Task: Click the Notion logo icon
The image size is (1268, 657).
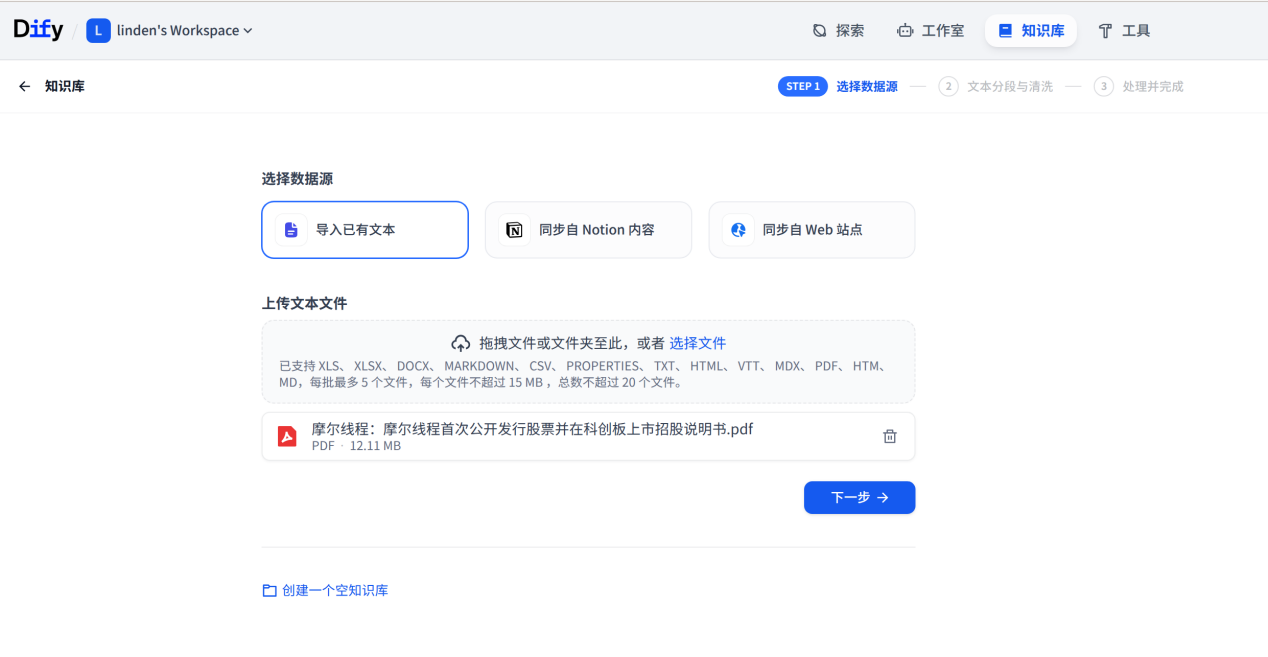Action: (514, 230)
